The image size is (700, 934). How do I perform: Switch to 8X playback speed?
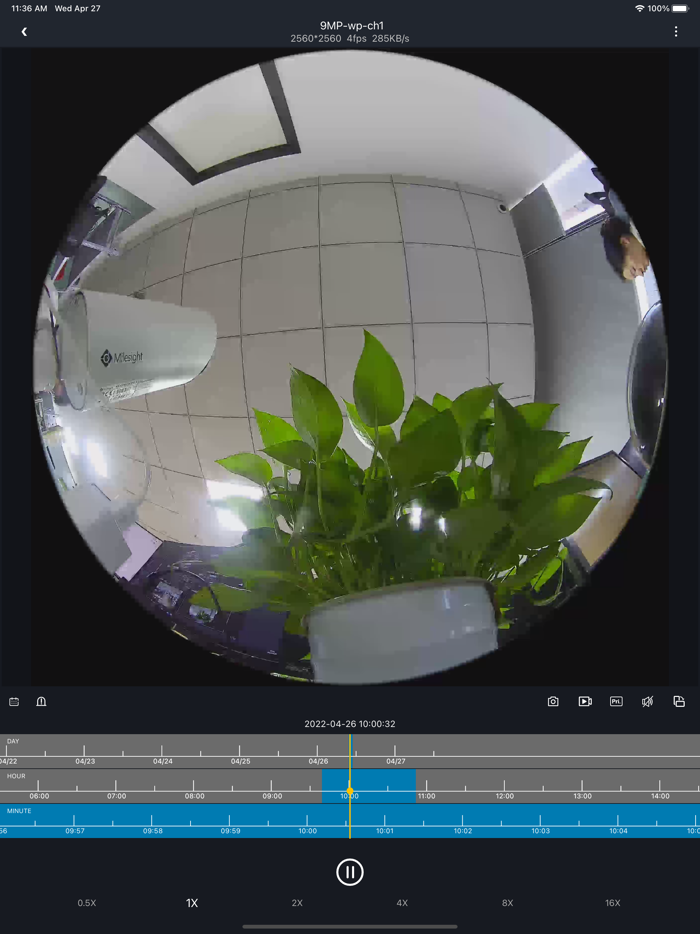click(x=508, y=903)
